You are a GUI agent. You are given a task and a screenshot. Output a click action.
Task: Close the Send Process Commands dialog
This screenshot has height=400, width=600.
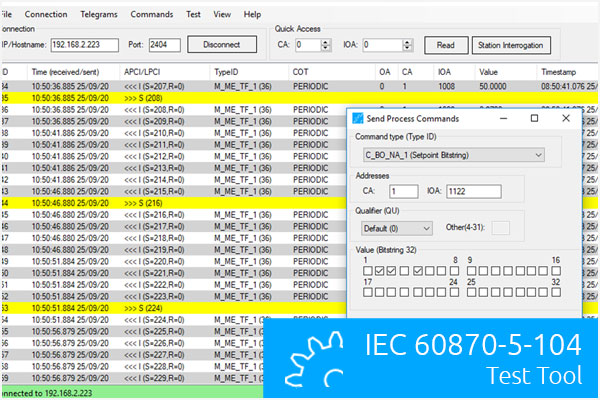click(x=565, y=118)
